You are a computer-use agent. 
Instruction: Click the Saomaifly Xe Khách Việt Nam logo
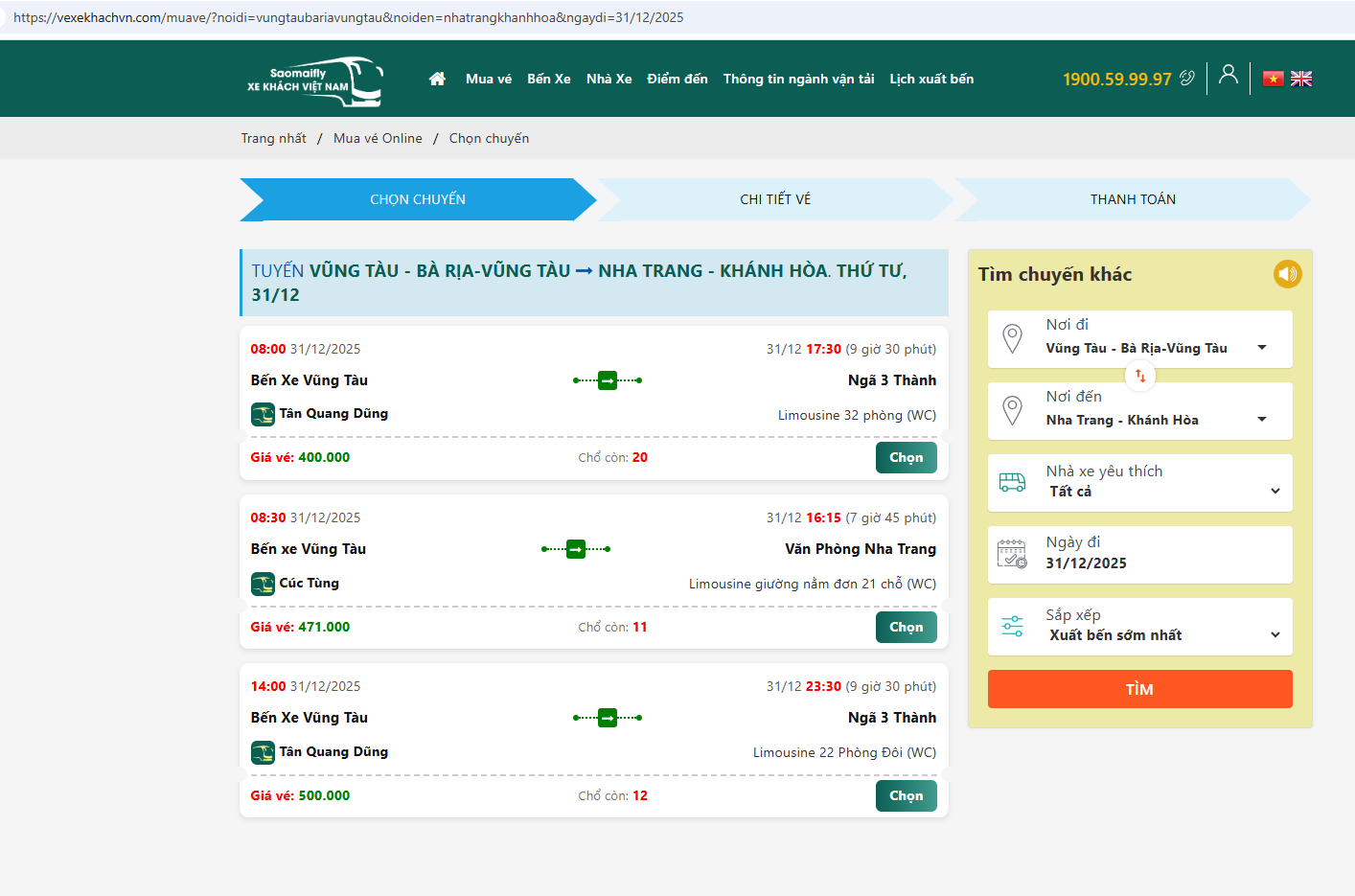coord(314,80)
